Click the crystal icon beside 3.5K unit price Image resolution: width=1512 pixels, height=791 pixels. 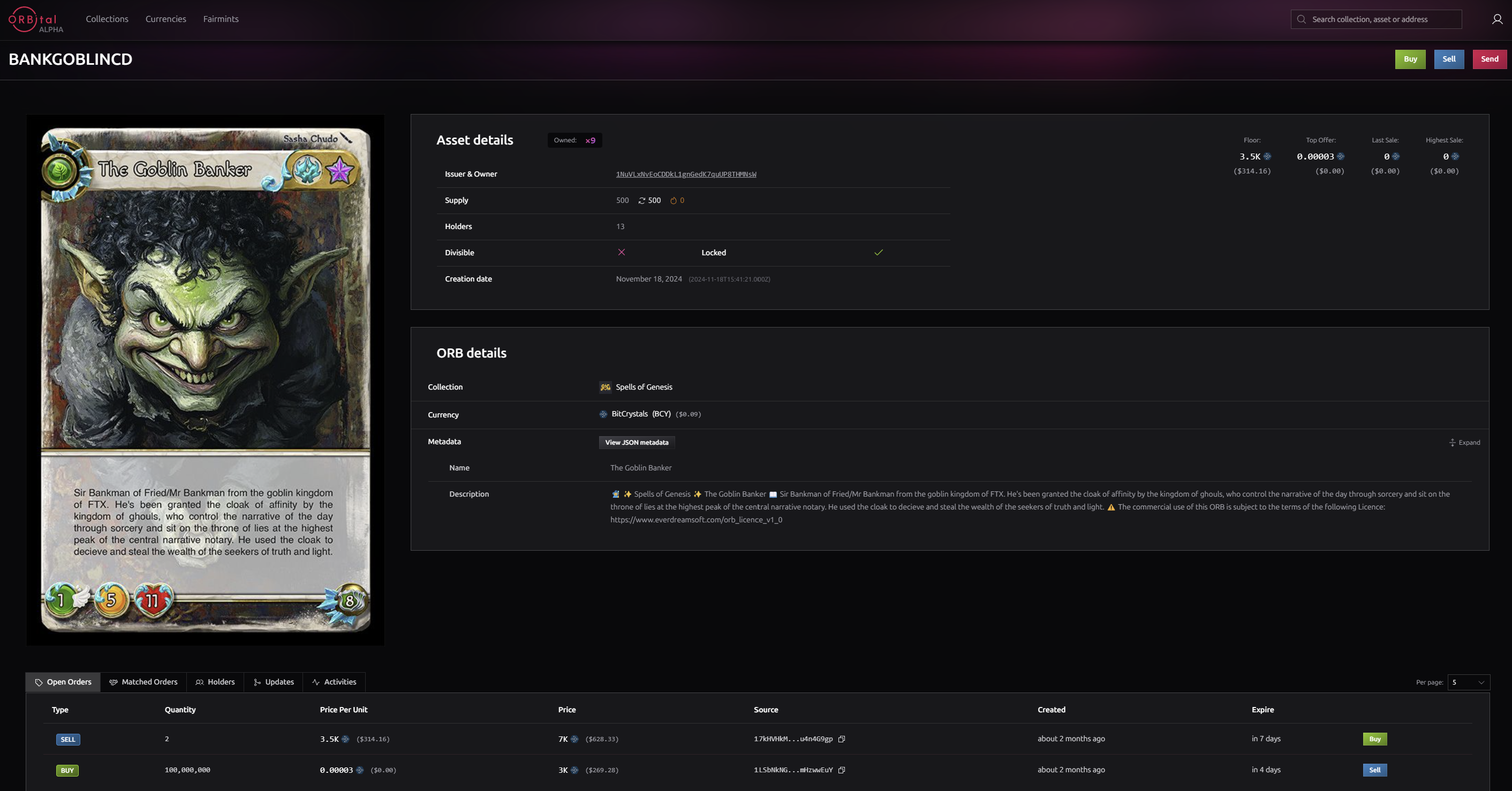click(345, 740)
